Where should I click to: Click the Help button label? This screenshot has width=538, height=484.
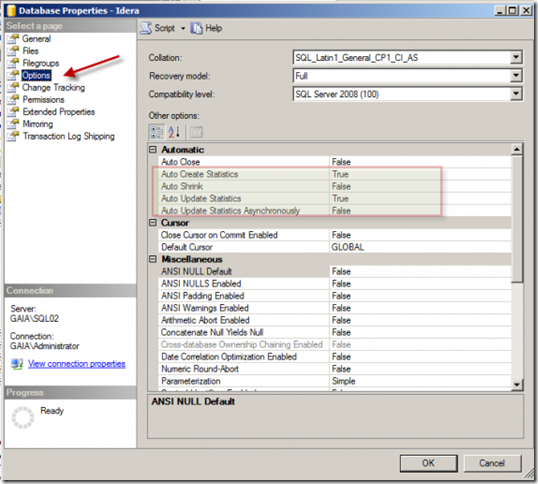point(213,28)
